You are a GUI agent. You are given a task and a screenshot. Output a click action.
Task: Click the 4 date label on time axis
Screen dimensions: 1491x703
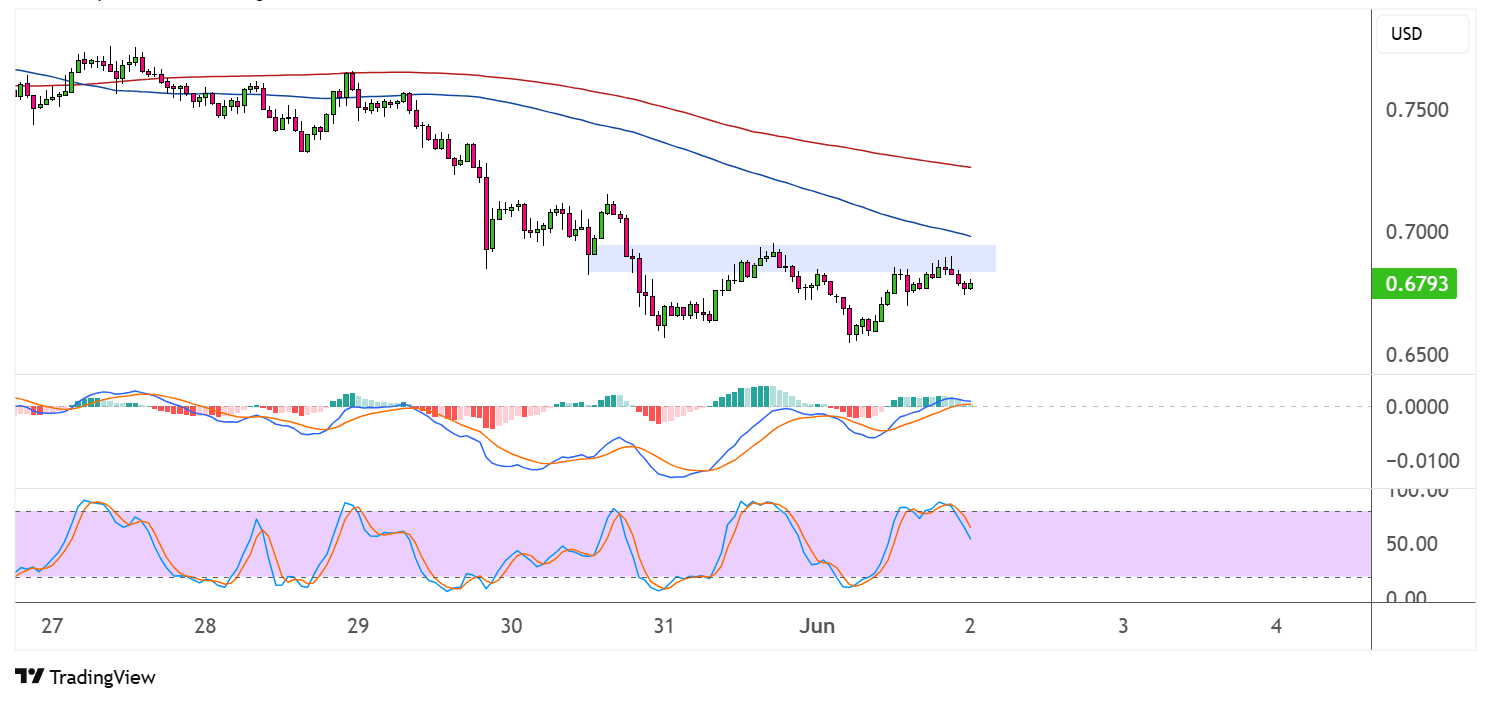[x=1276, y=627]
